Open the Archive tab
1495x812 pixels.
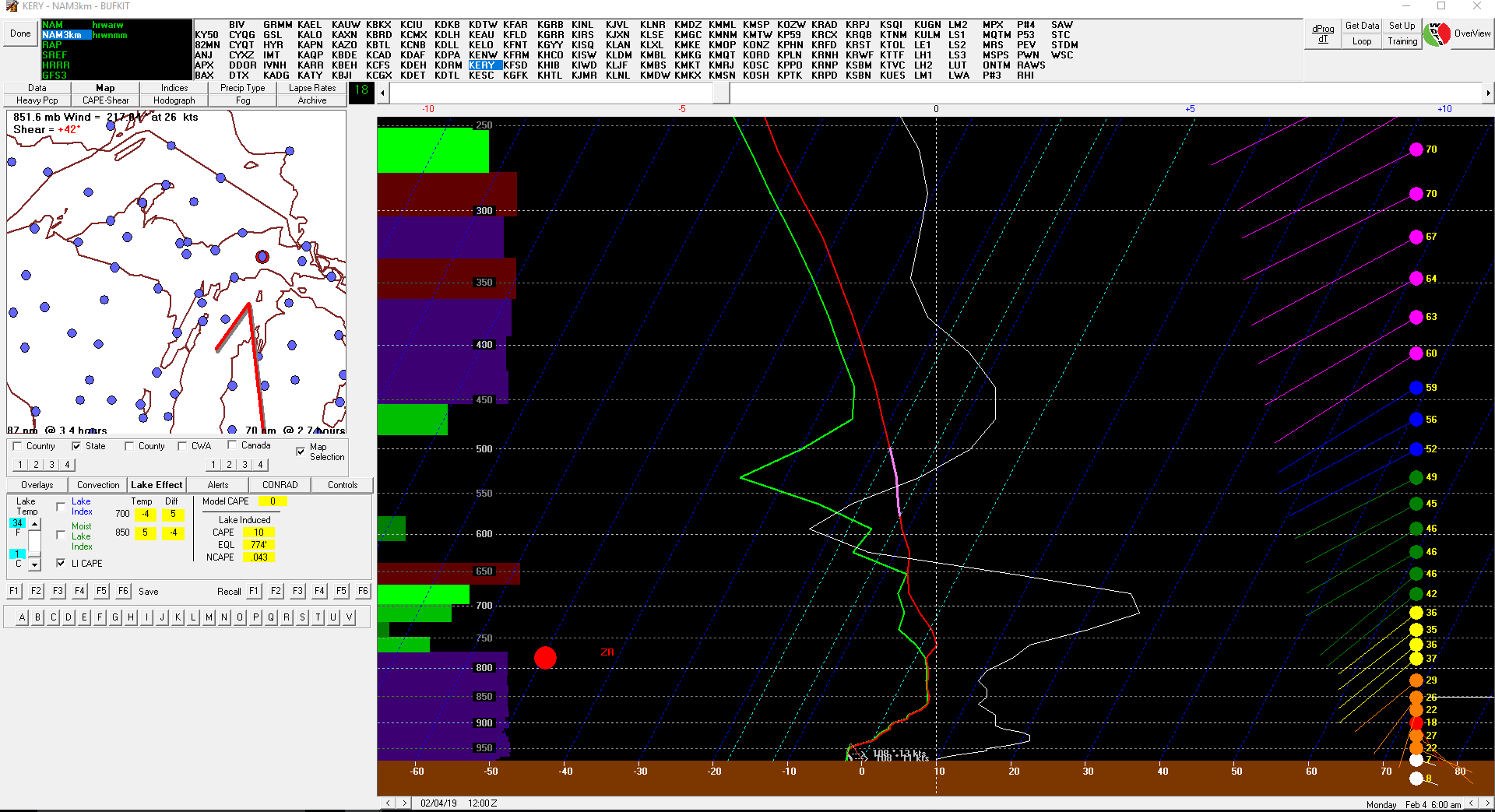(312, 100)
